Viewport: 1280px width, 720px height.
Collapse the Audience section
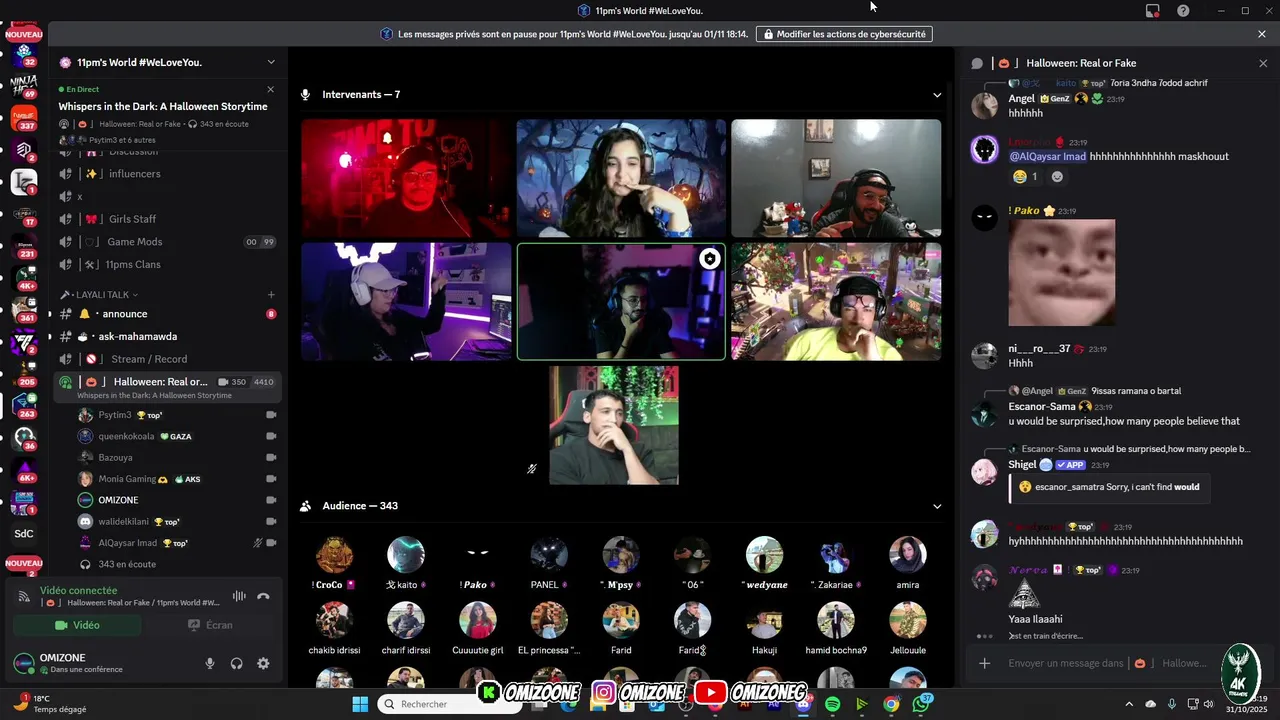coord(937,506)
